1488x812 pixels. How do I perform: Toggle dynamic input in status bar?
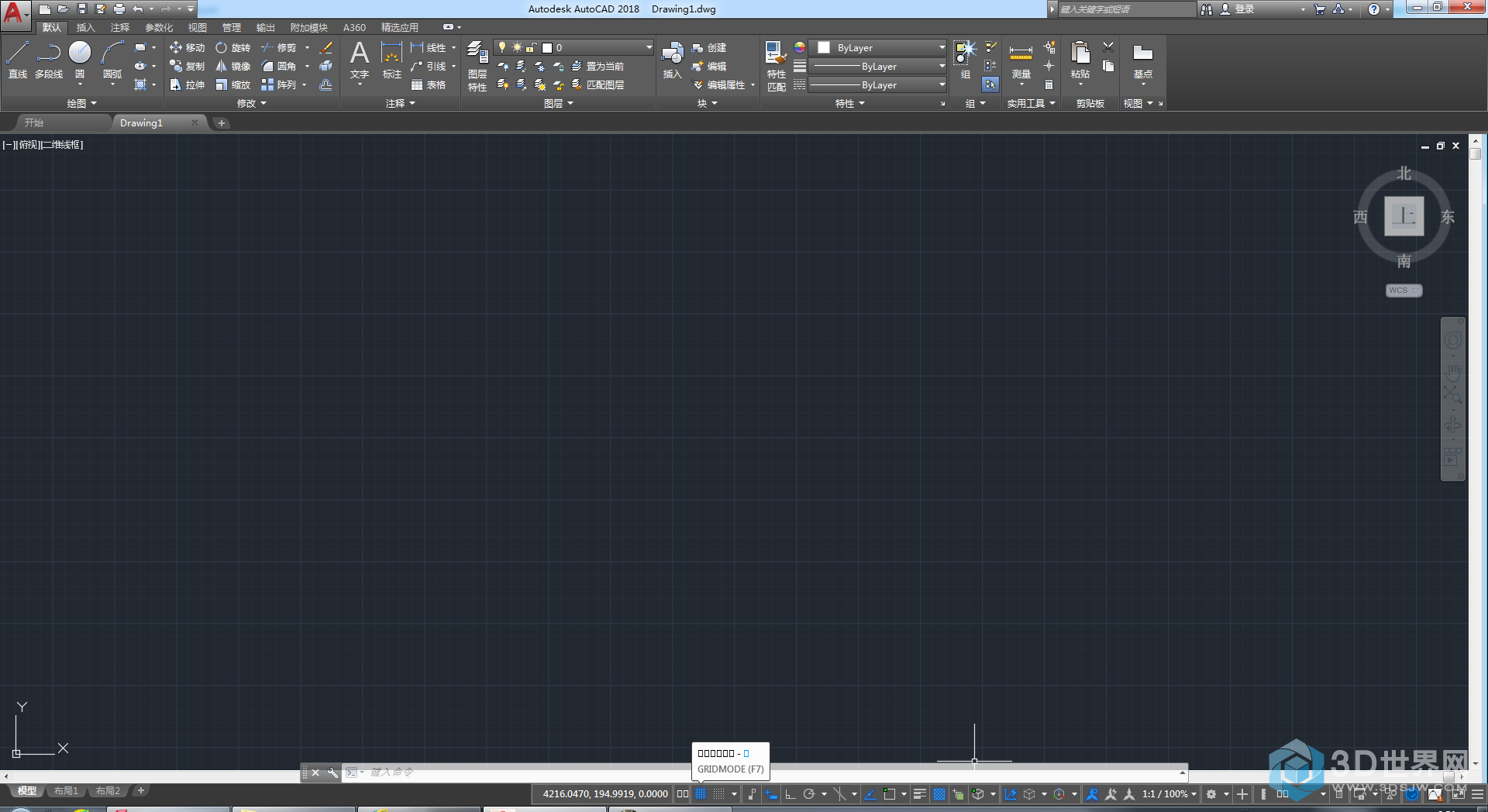pyautogui.click(x=771, y=794)
